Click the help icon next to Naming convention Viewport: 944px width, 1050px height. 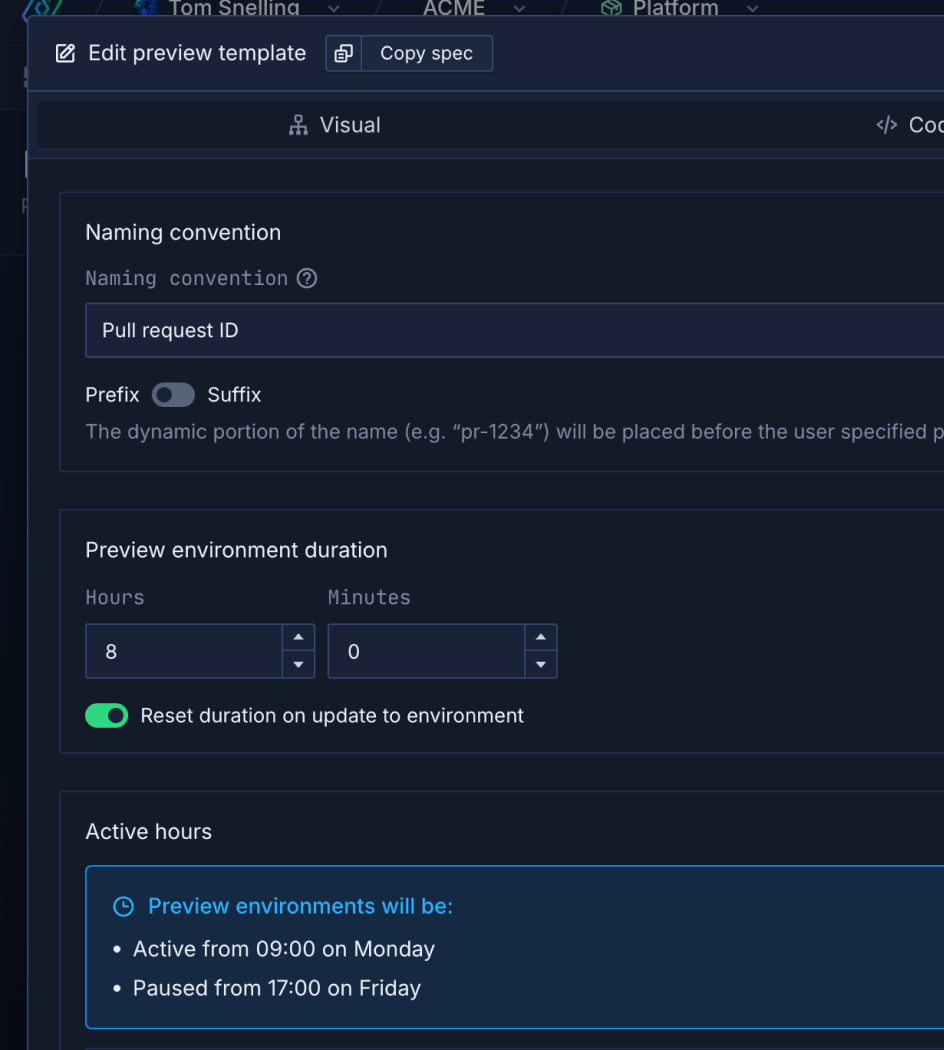coord(307,278)
